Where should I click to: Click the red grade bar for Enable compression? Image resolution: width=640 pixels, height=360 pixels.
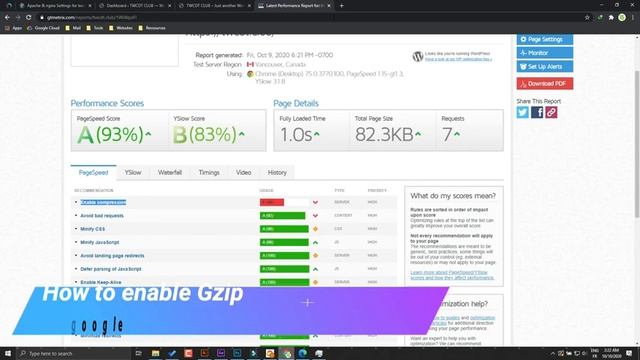[272, 202]
